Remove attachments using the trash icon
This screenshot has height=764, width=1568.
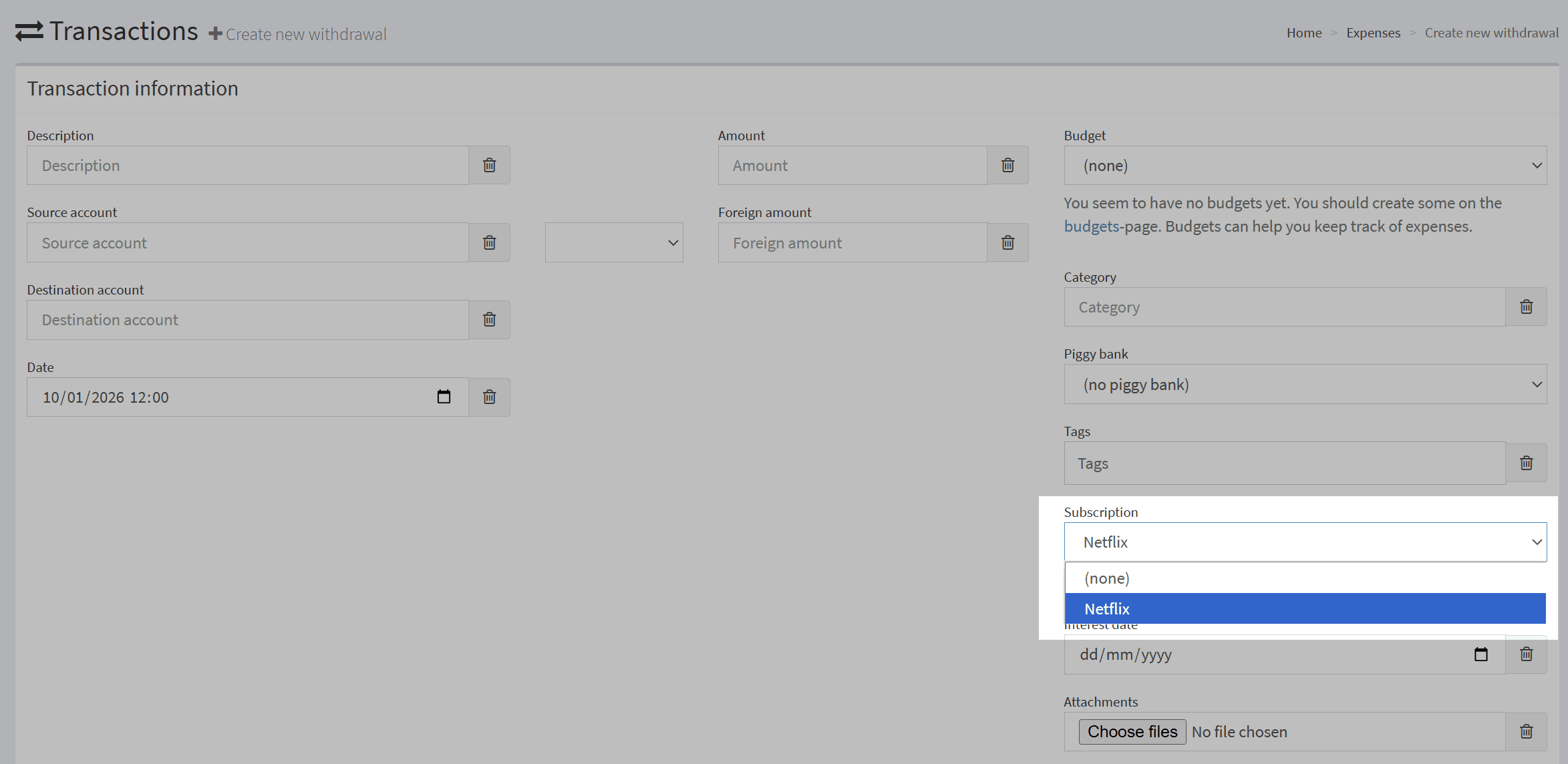pyautogui.click(x=1526, y=731)
